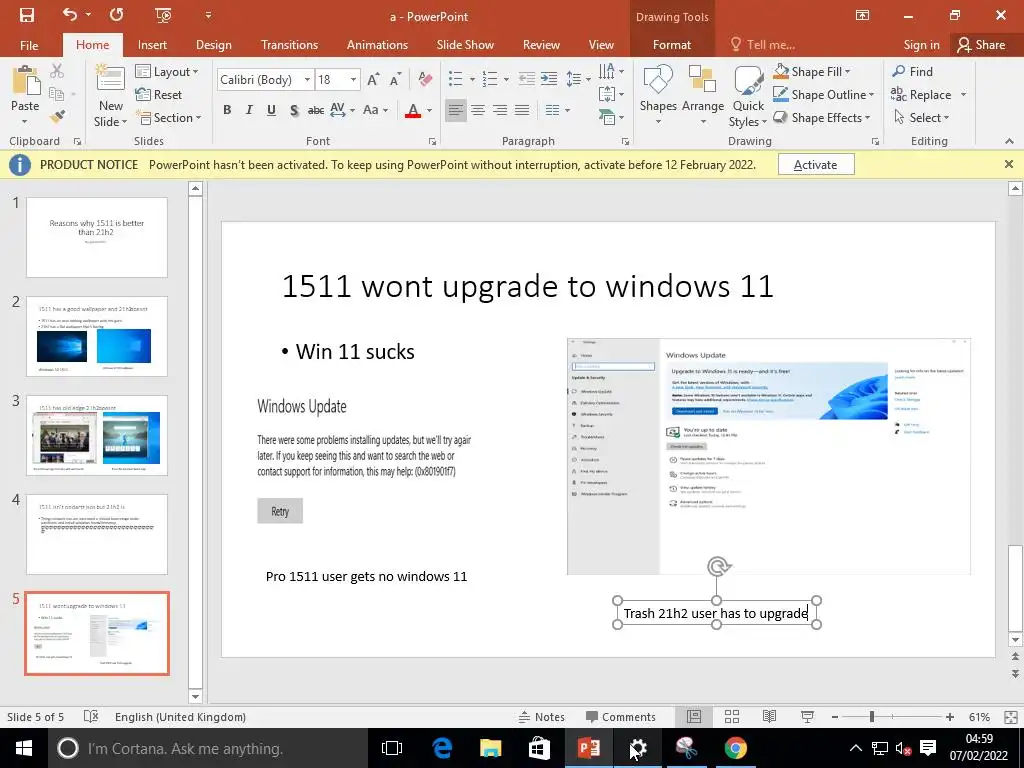This screenshot has width=1024, height=768.
Task: Switch to the Design tab
Action: (214, 45)
